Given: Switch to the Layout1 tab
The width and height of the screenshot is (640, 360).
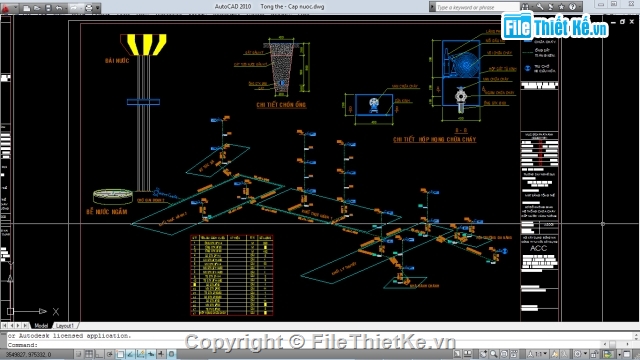Looking at the screenshot, I should 64,326.
